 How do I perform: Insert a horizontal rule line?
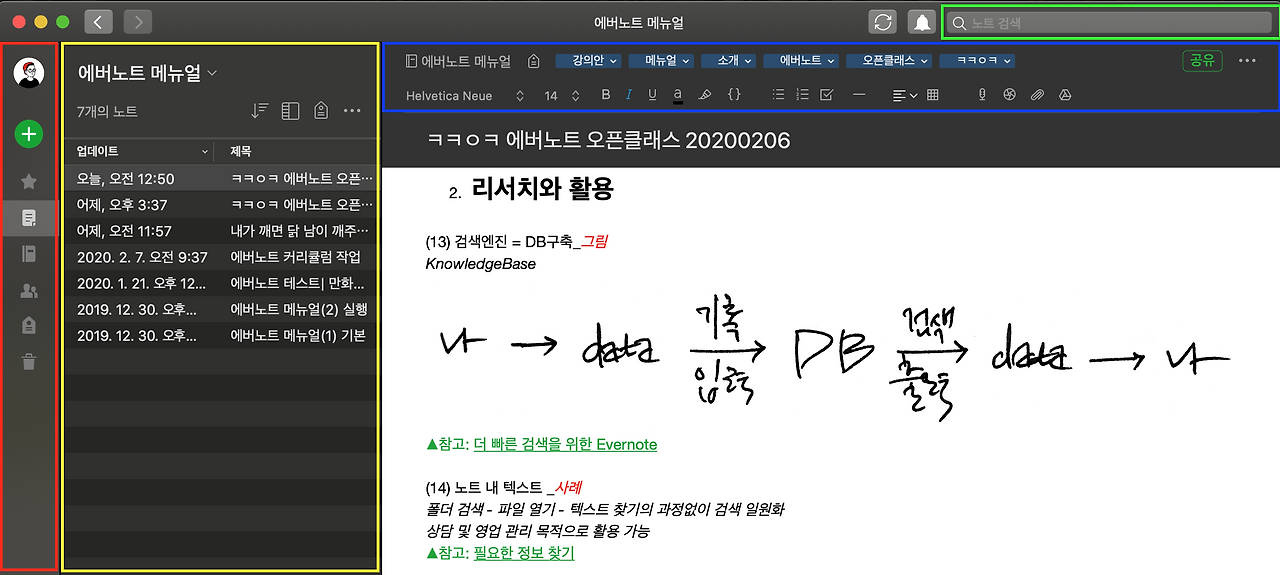858,95
